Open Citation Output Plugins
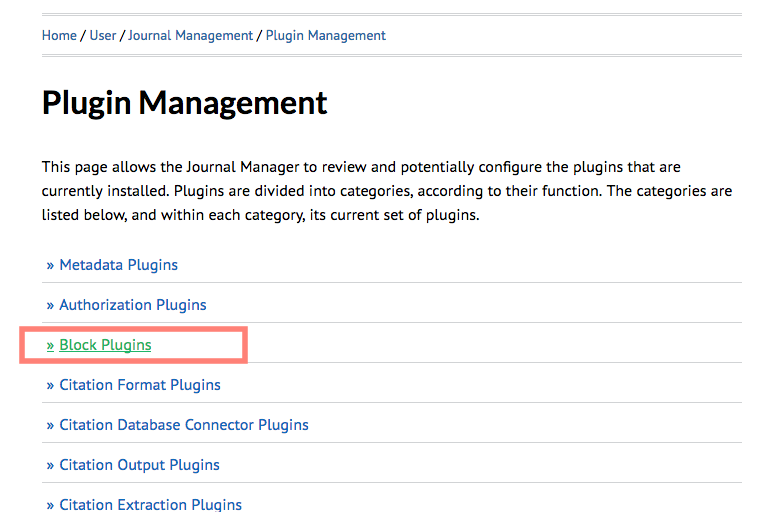Screen dimensions: 757x512 pyautogui.click(x=139, y=465)
